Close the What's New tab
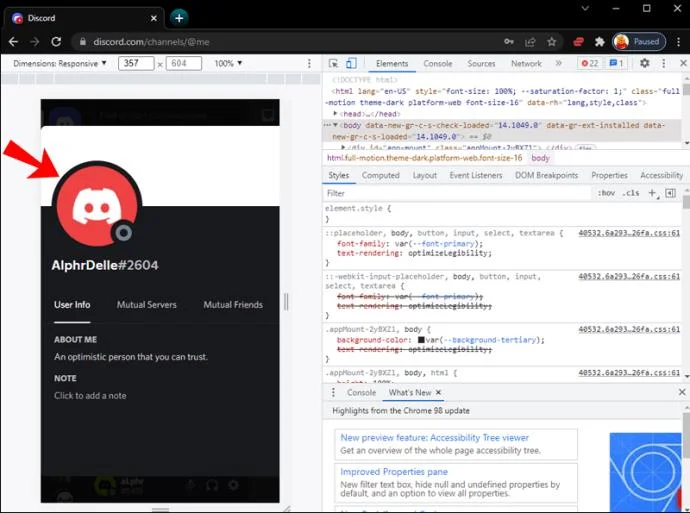Image resolution: width=690 pixels, height=513 pixels. tap(438, 392)
